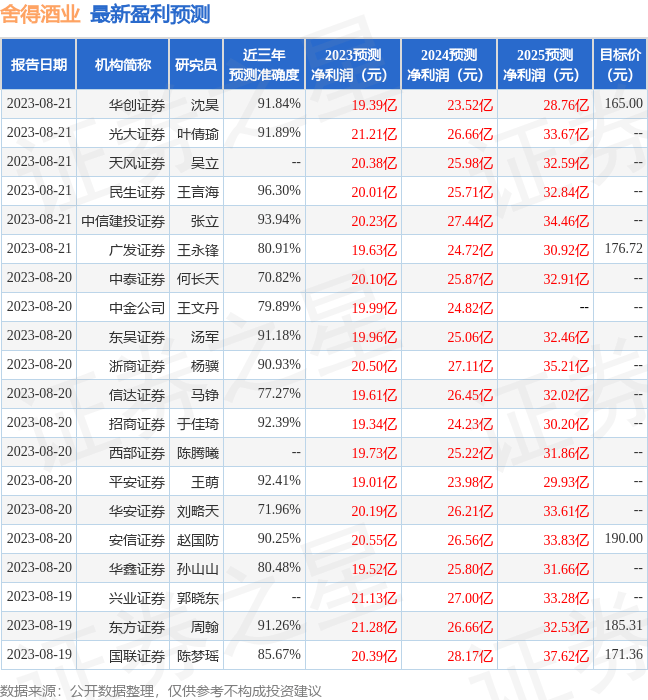
Task: Click researcher 孙山山
Action: point(198,569)
